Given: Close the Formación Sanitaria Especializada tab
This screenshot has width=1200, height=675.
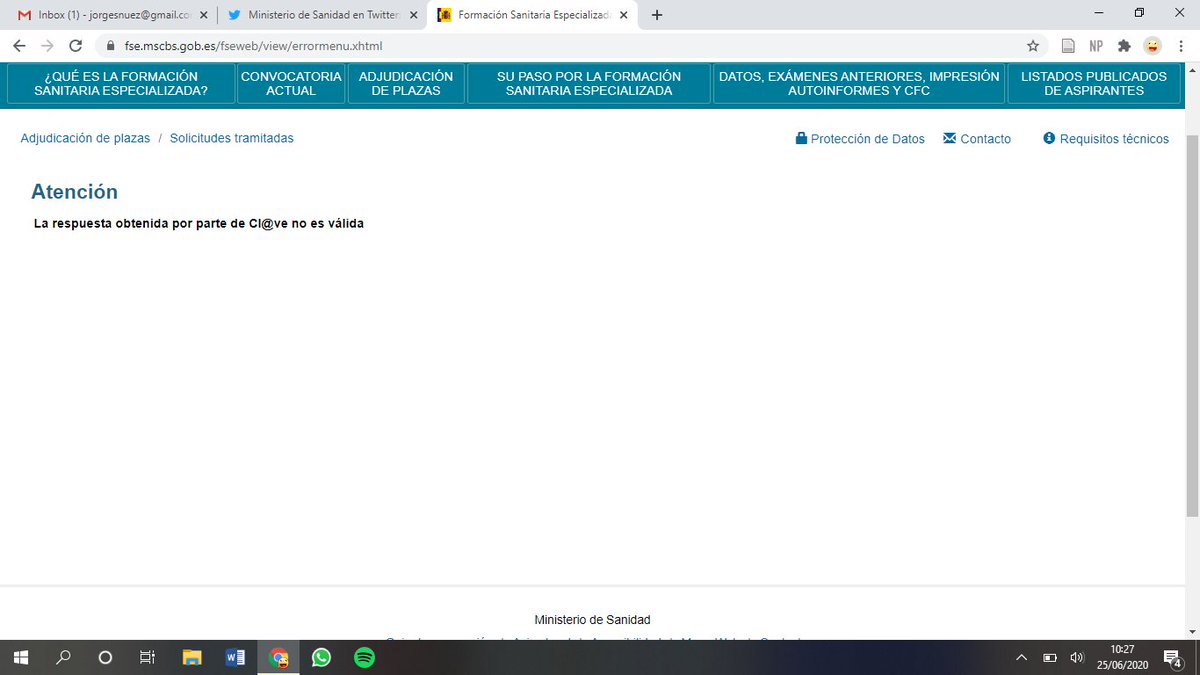Looking at the screenshot, I should click(x=622, y=15).
